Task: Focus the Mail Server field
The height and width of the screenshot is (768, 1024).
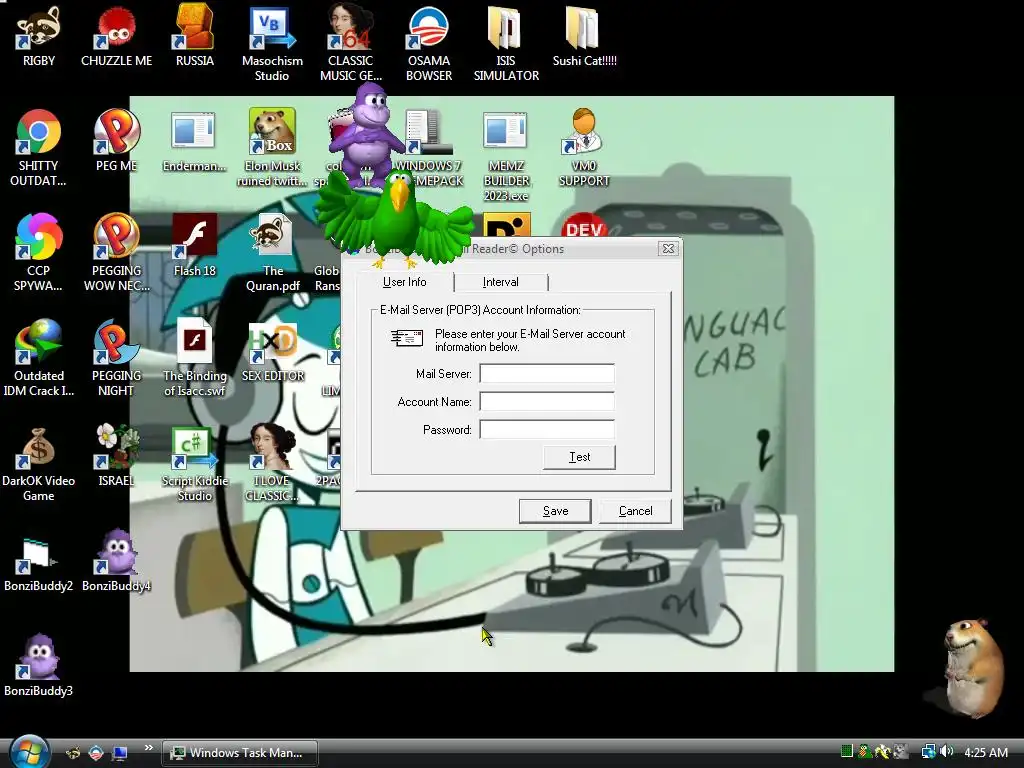Action: (x=547, y=374)
